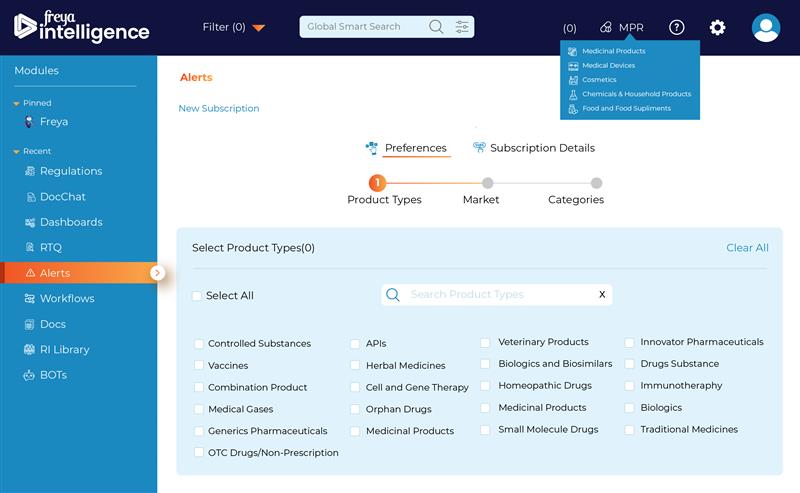Choose Food and Food Supliments menu entry
The height and width of the screenshot is (493, 800).
click(x=627, y=108)
